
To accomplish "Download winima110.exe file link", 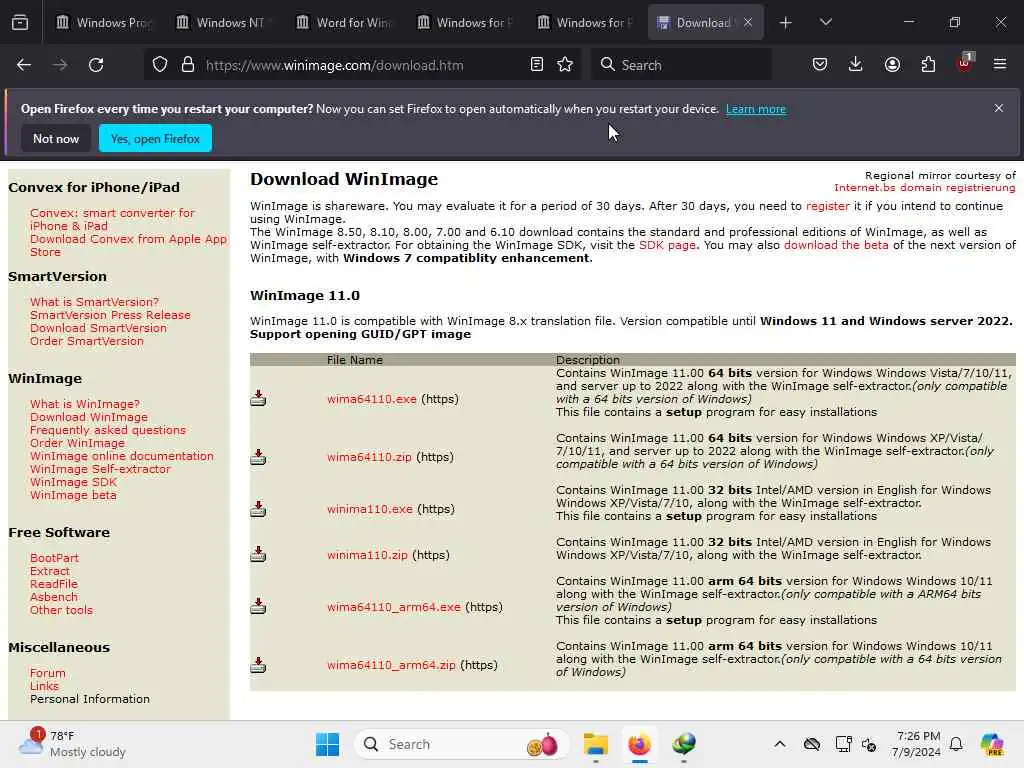I will pyautogui.click(x=370, y=509).
